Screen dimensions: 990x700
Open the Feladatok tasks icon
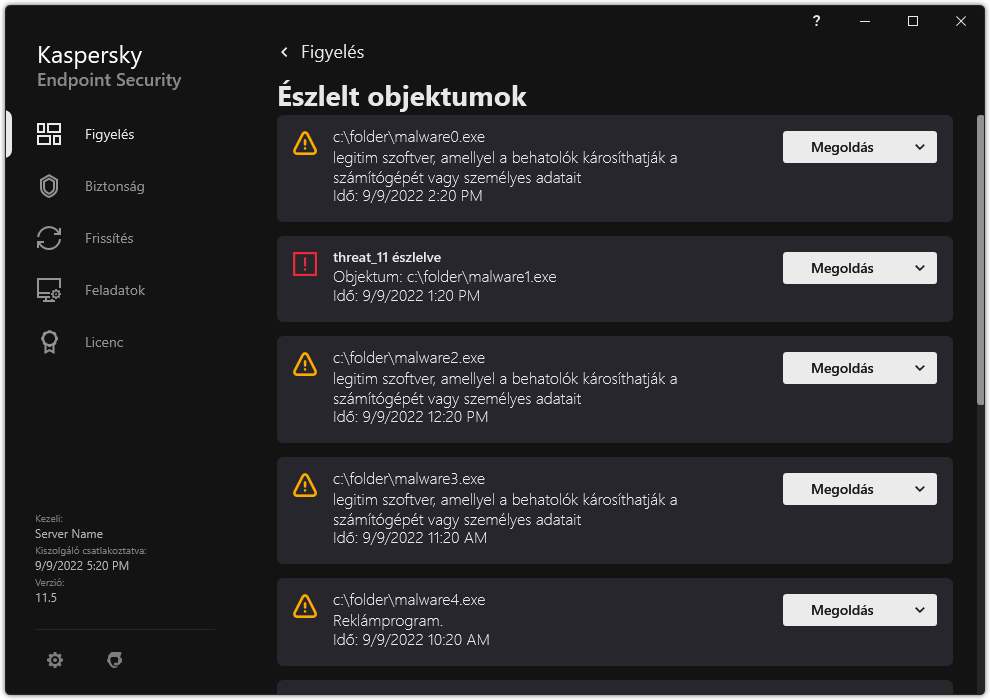coord(49,289)
